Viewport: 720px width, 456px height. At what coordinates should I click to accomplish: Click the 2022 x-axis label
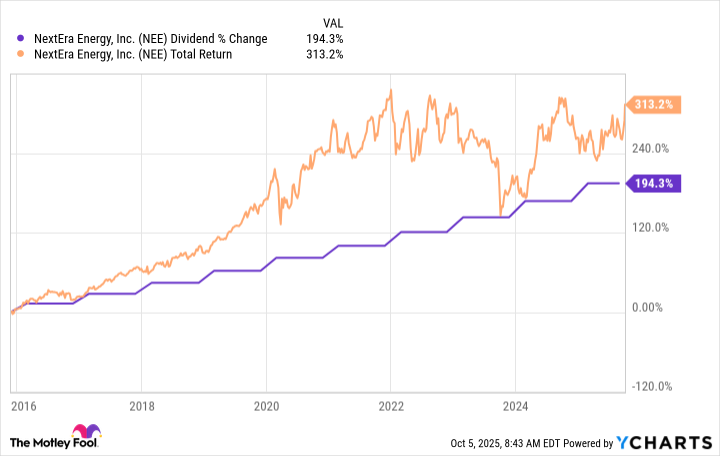(x=390, y=408)
